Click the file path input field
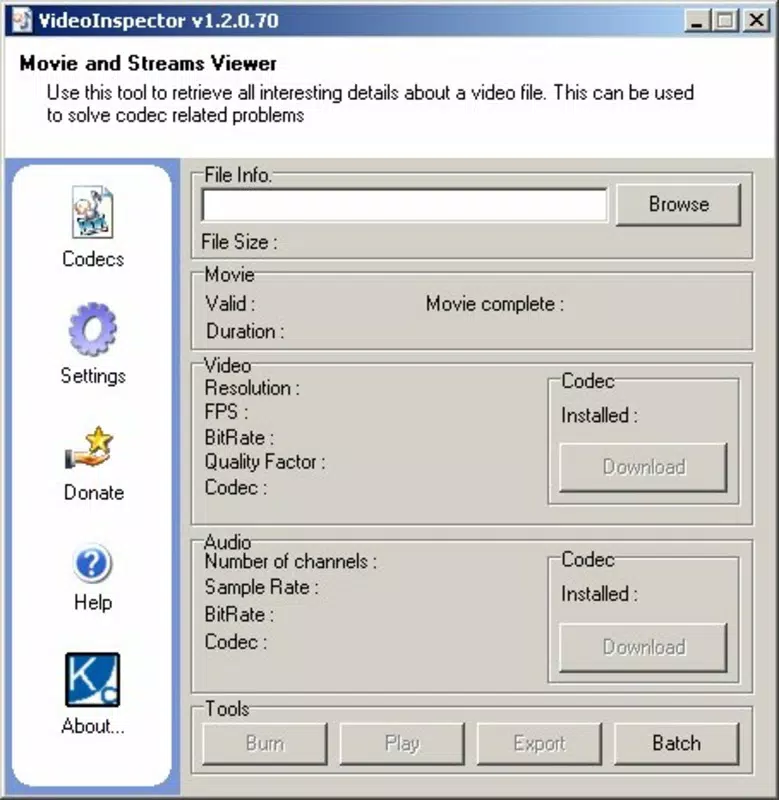The height and width of the screenshot is (800, 779). click(405, 205)
